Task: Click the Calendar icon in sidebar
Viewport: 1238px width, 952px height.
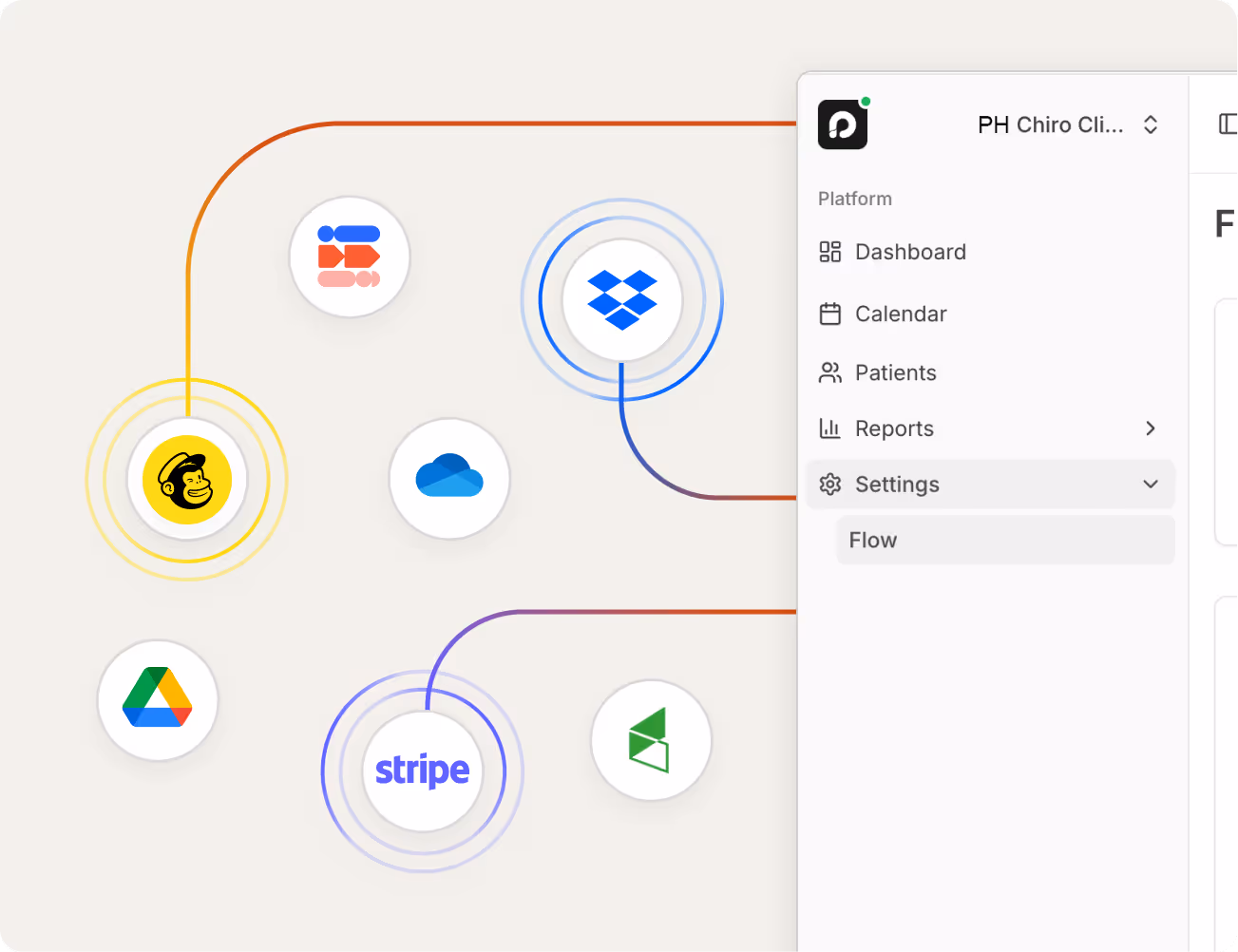Action: 830,314
